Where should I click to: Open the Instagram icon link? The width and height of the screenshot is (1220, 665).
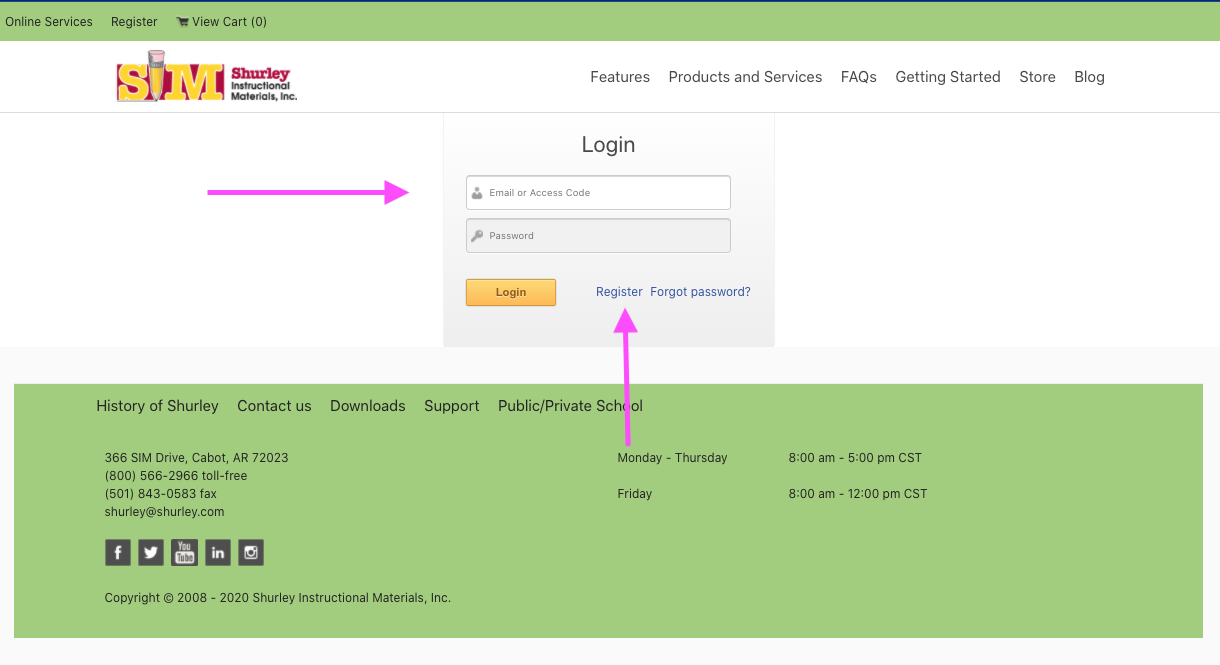click(x=251, y=552)
